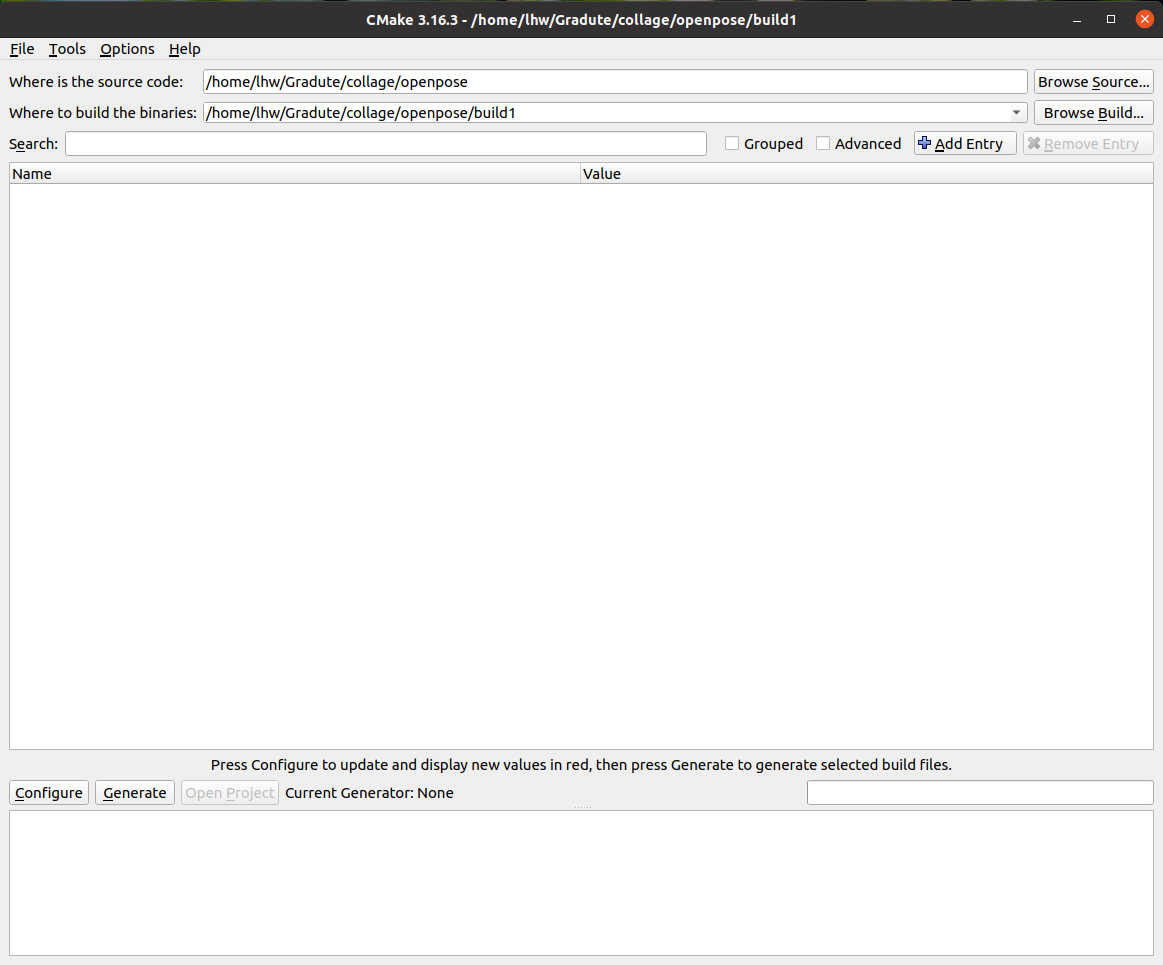
Task: Expand the build binaries path dropdown
Action: click(x=1016, y=113)
